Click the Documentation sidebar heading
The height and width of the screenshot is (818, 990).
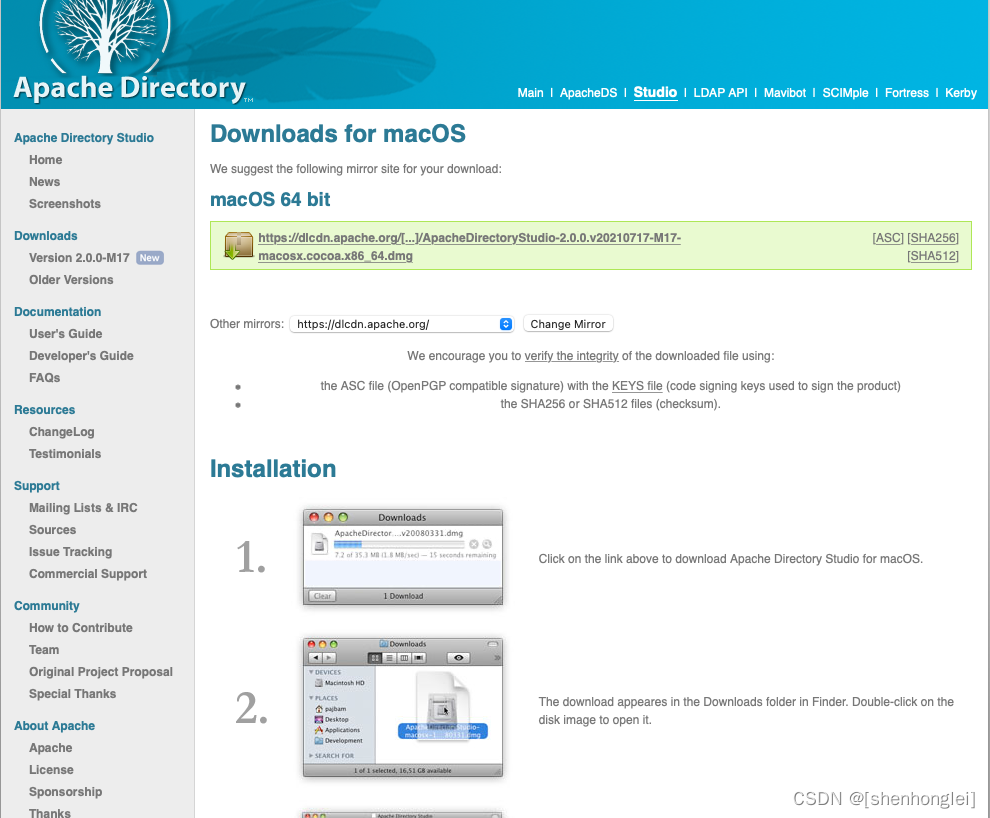click(57, 312)
